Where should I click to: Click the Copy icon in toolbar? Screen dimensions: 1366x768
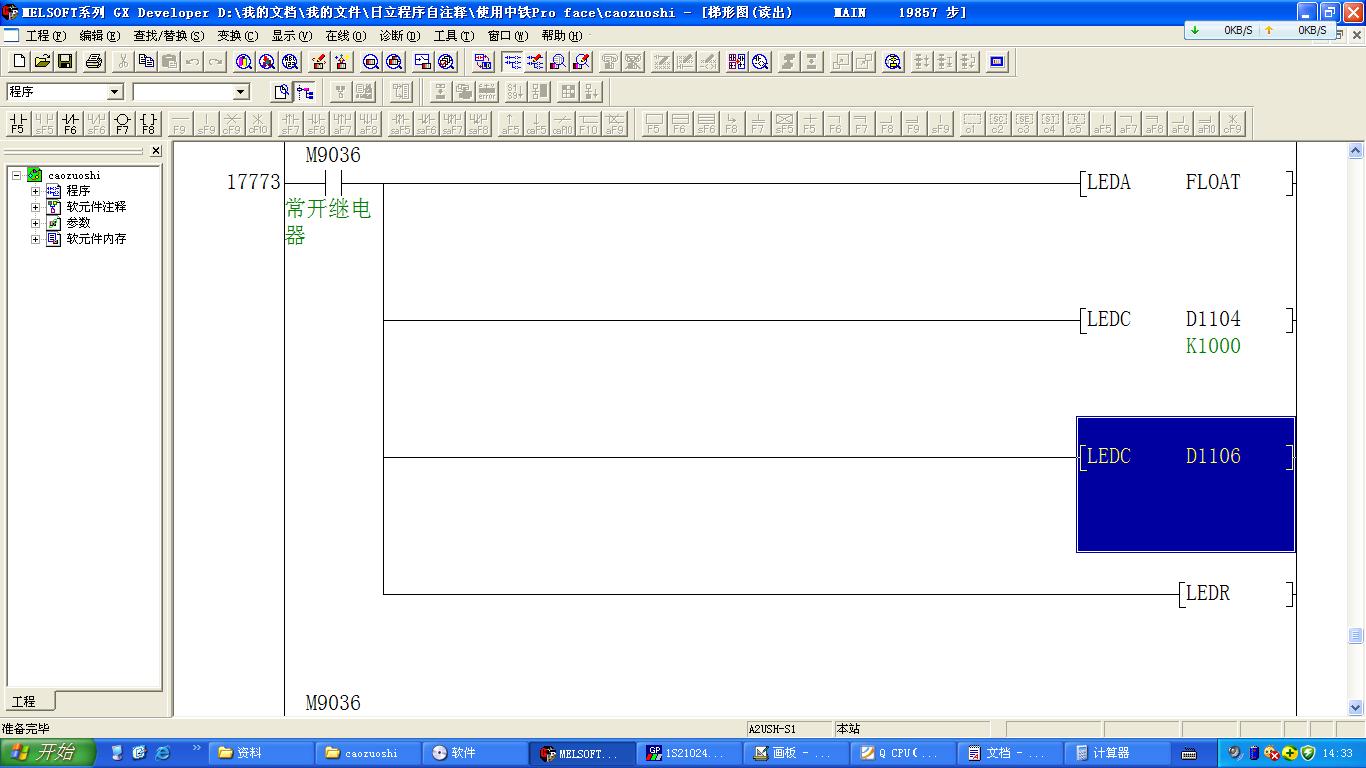(146, 62)
